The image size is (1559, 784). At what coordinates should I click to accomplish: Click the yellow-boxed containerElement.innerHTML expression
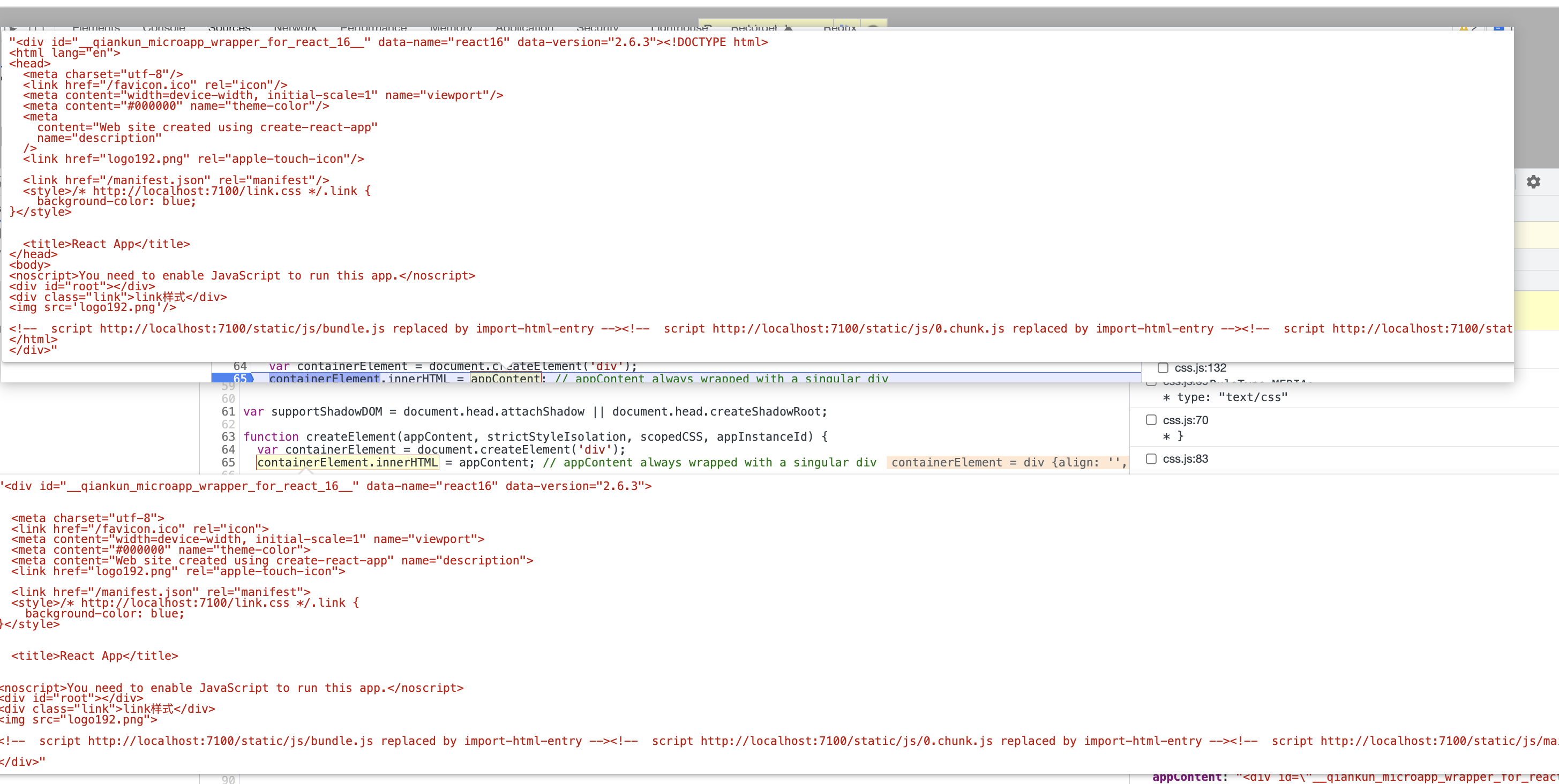347,463
